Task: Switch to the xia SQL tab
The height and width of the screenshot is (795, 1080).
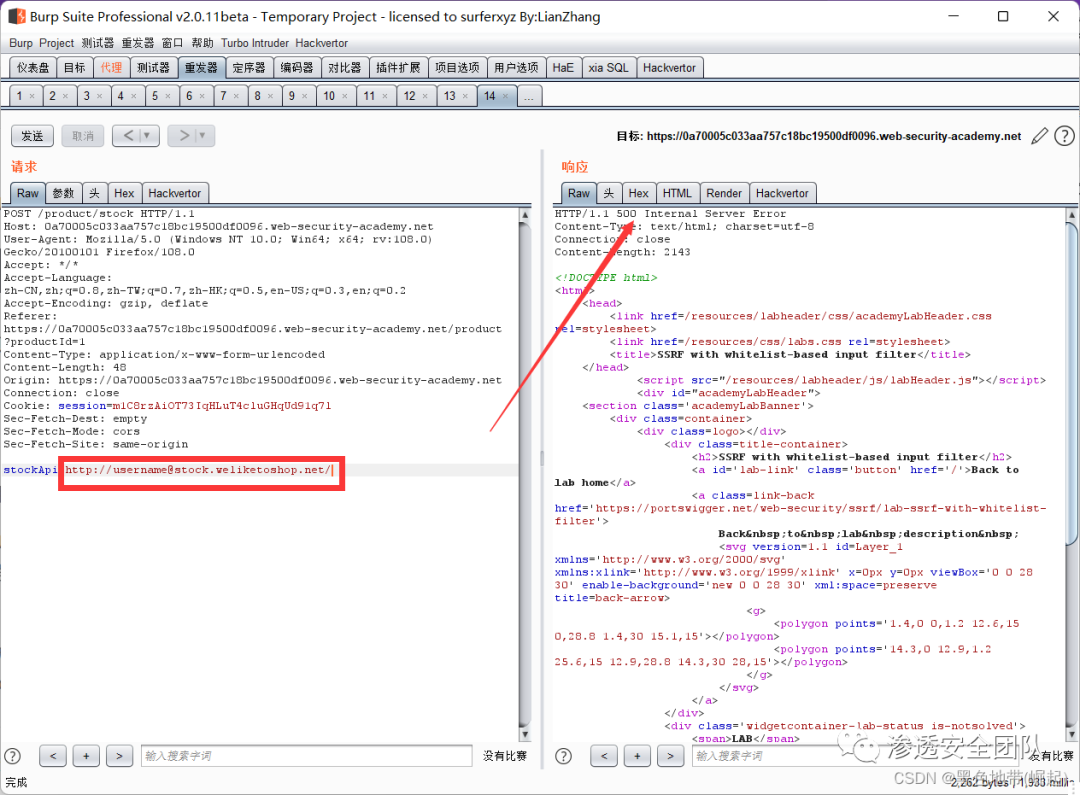Action: [x=608, y=68]
